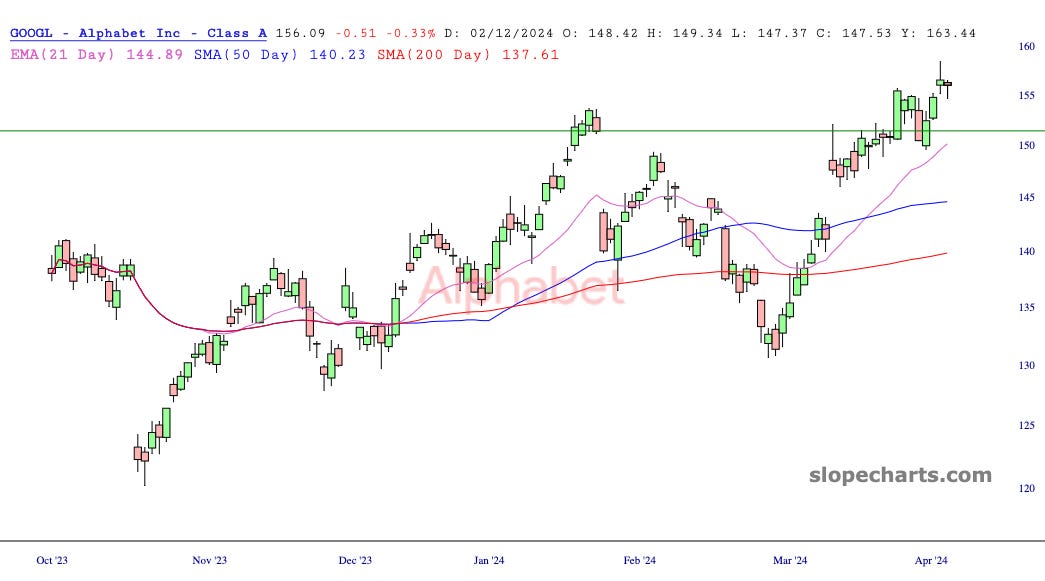Open the GOOGL - Alphabet Inc - Class A link
This screenshot has height=581, width=1045.
tap(139, 33)
